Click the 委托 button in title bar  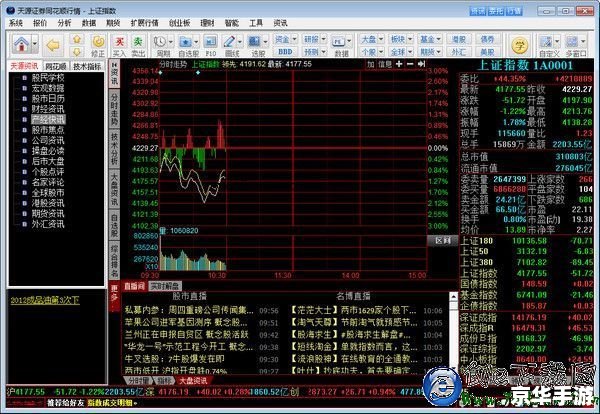coord(496,11)
